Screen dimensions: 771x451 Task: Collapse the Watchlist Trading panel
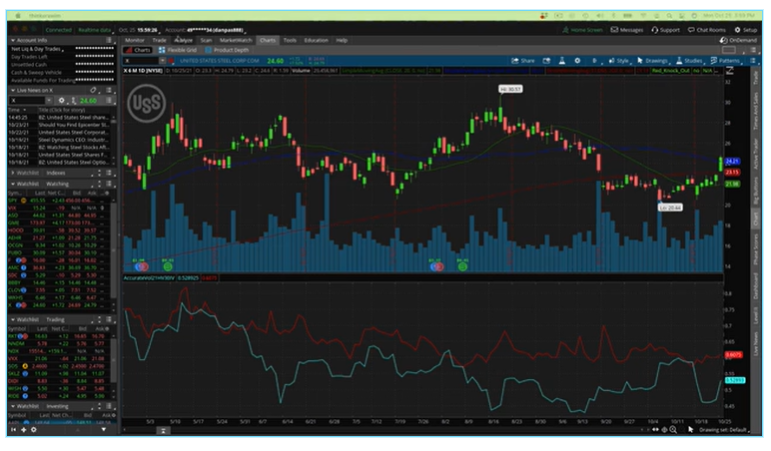pyautogui.click(x=13, y=320)
